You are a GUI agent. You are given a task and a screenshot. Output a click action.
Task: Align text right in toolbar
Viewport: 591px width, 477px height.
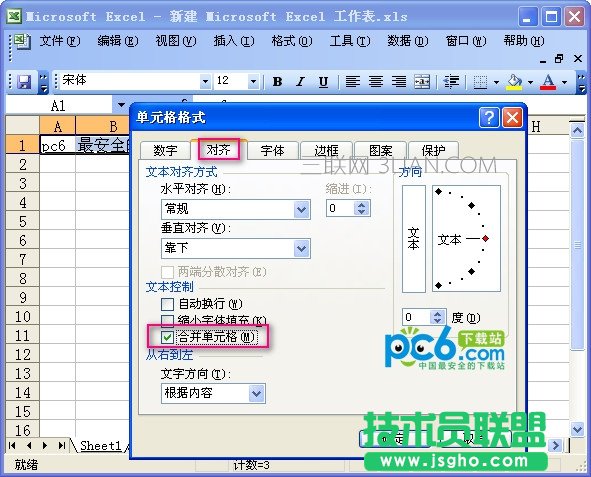tap(399, 81)
